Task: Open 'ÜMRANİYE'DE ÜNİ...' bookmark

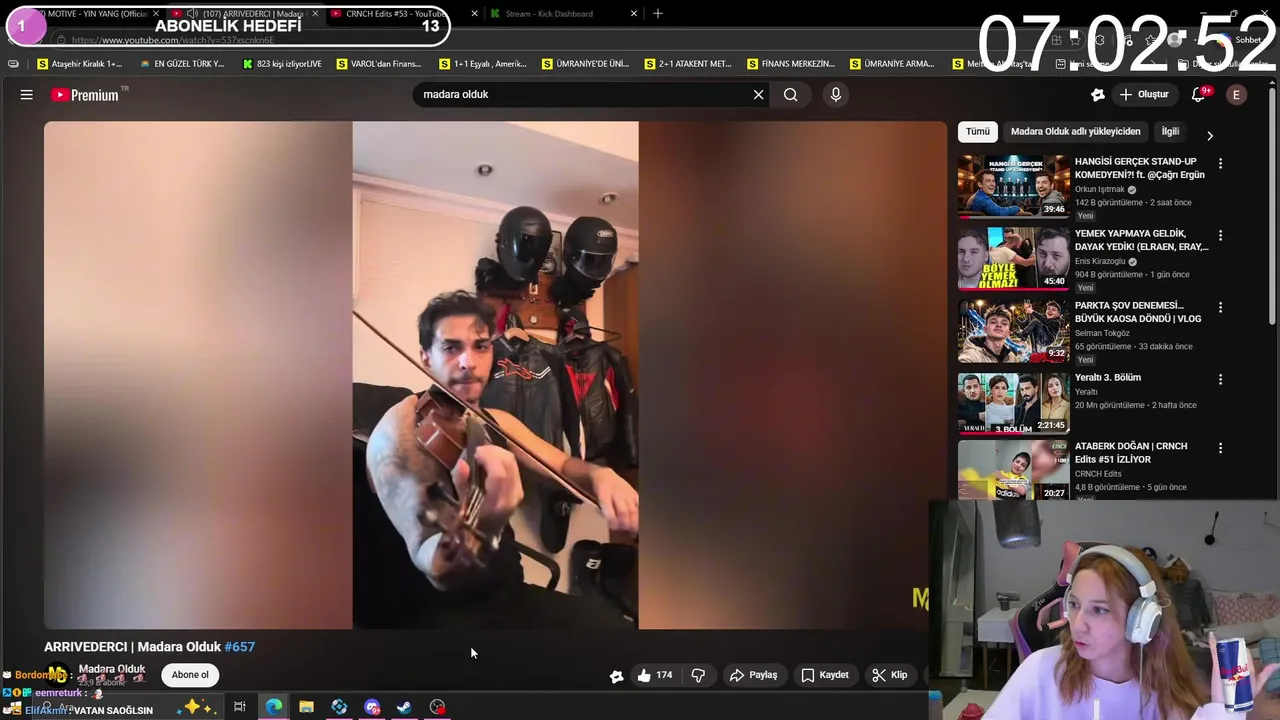Action: [586, 64]
